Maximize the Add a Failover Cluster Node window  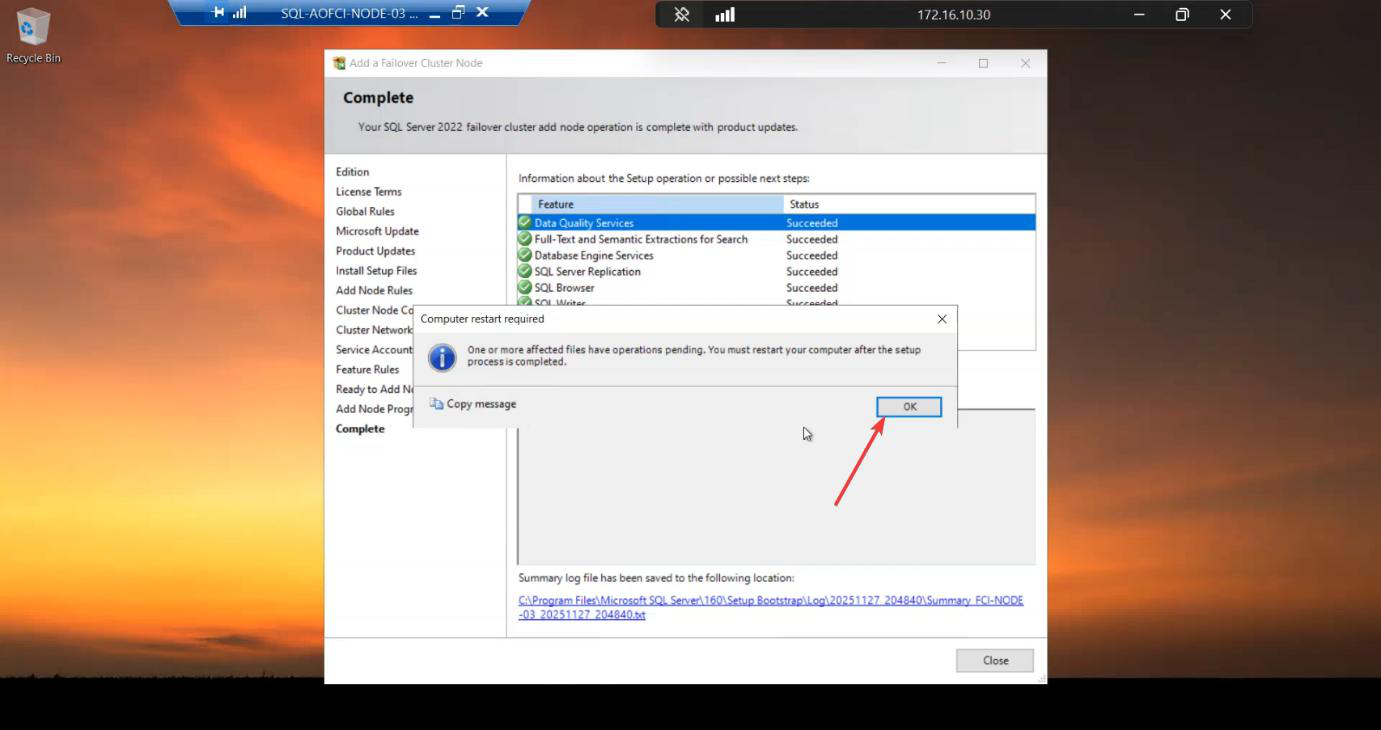pos(983,63)
